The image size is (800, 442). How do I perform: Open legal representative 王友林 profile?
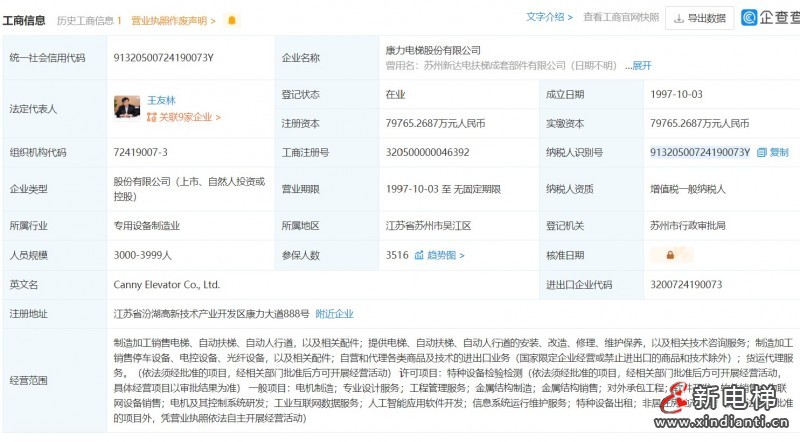click(x=161, y=100)
